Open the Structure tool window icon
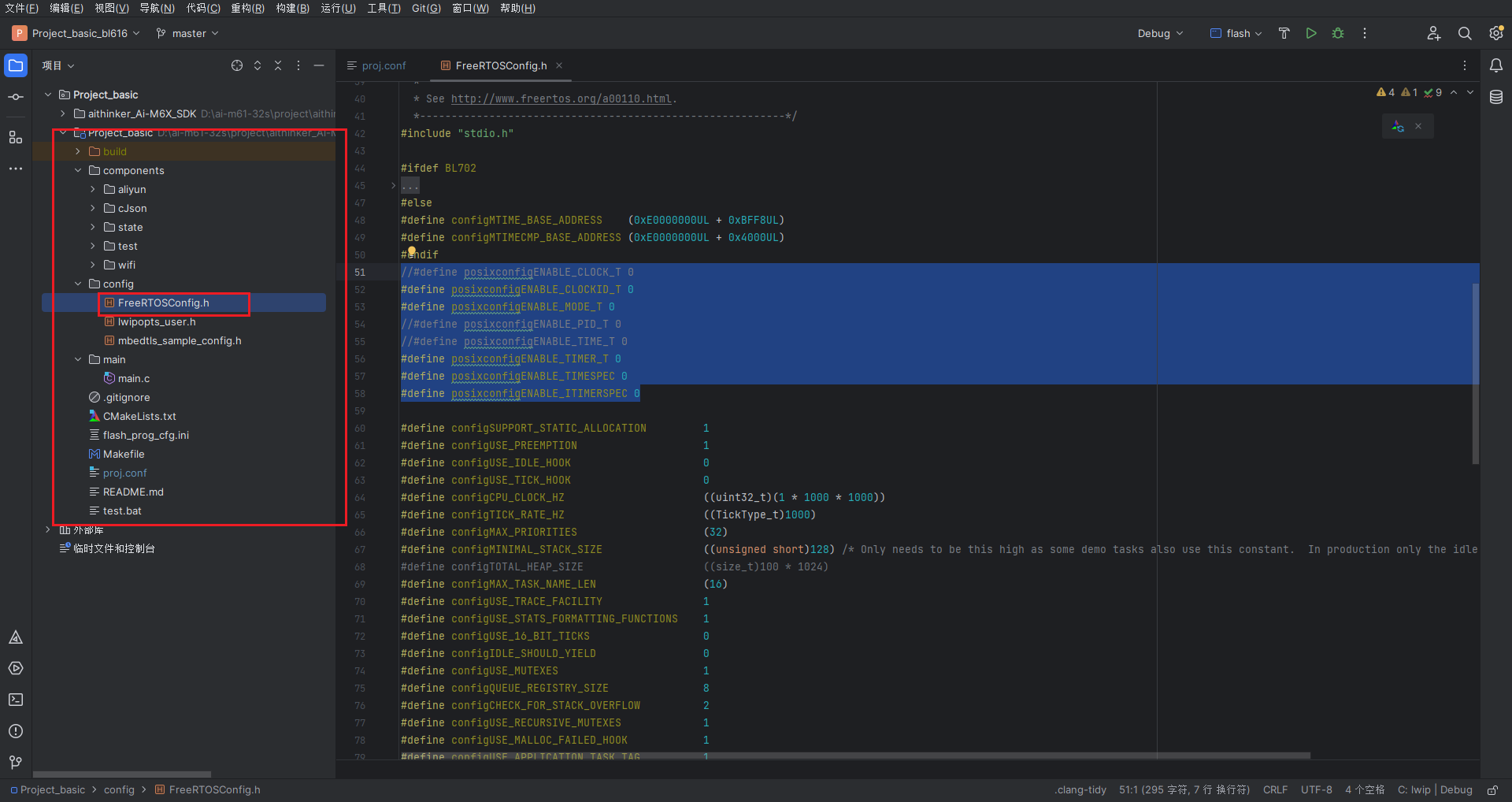Screen dimensions: 1512x802 (16, 137)
